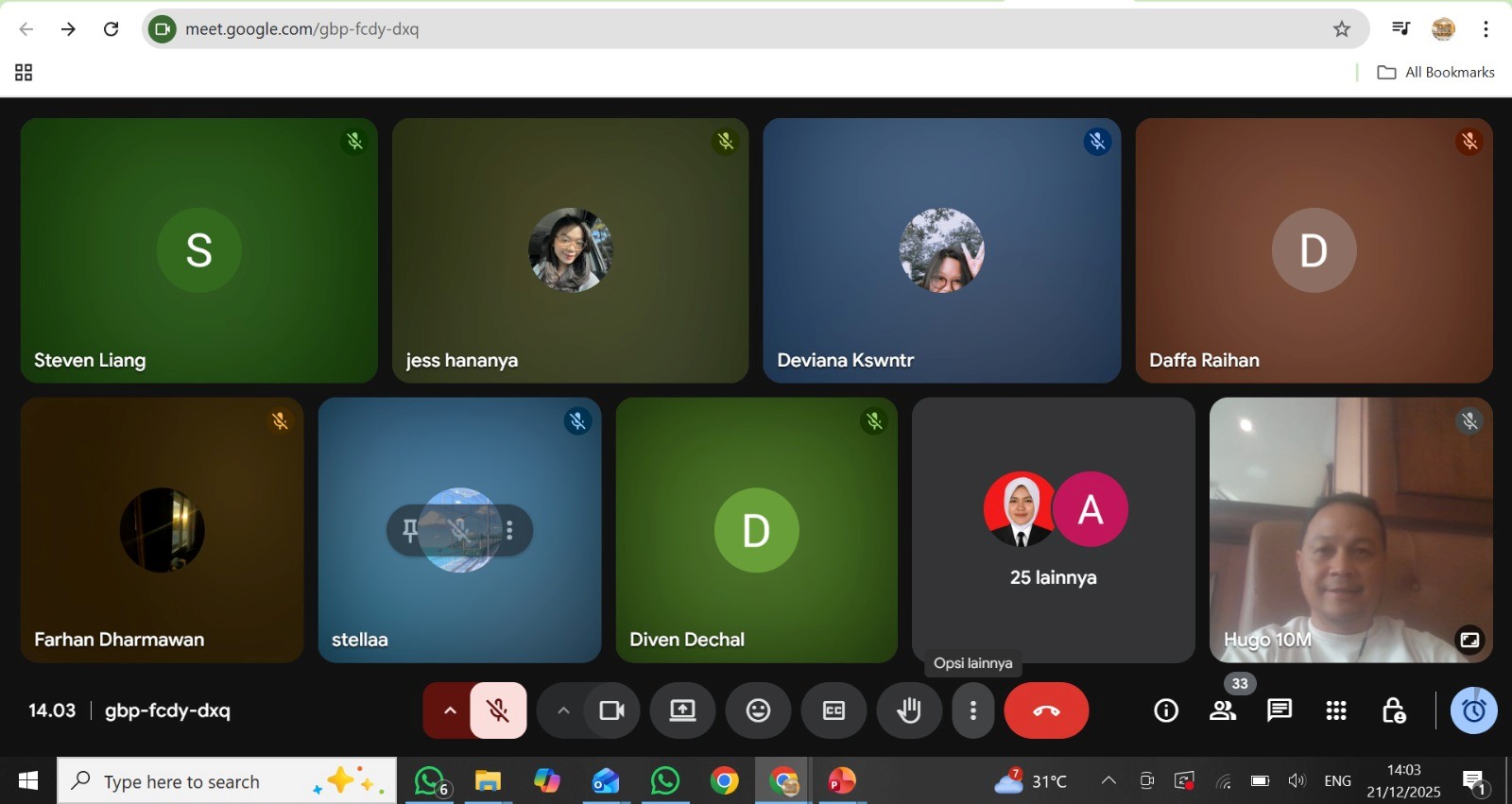Open the All Bookmarks folder

pyautogui.click(x=1436, y=73)
